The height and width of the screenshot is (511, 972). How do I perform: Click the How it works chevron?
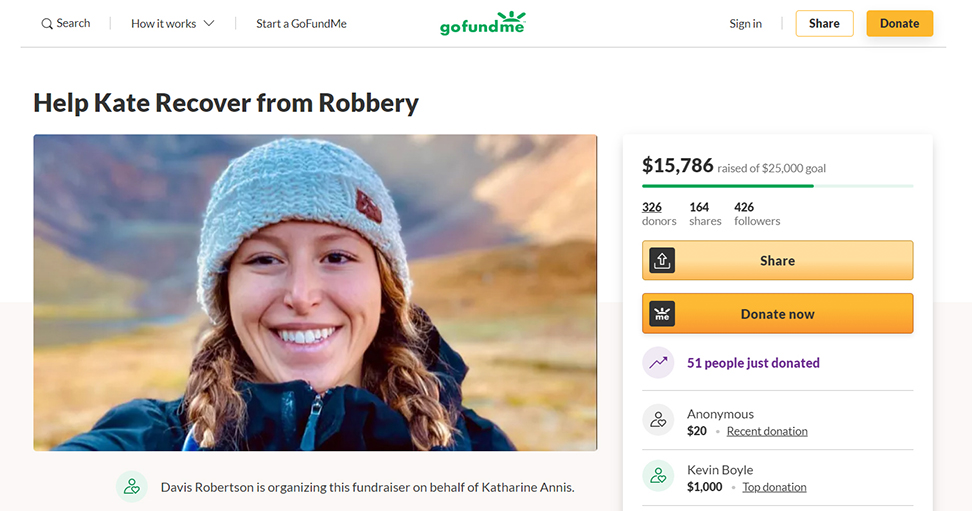[209, 24]
